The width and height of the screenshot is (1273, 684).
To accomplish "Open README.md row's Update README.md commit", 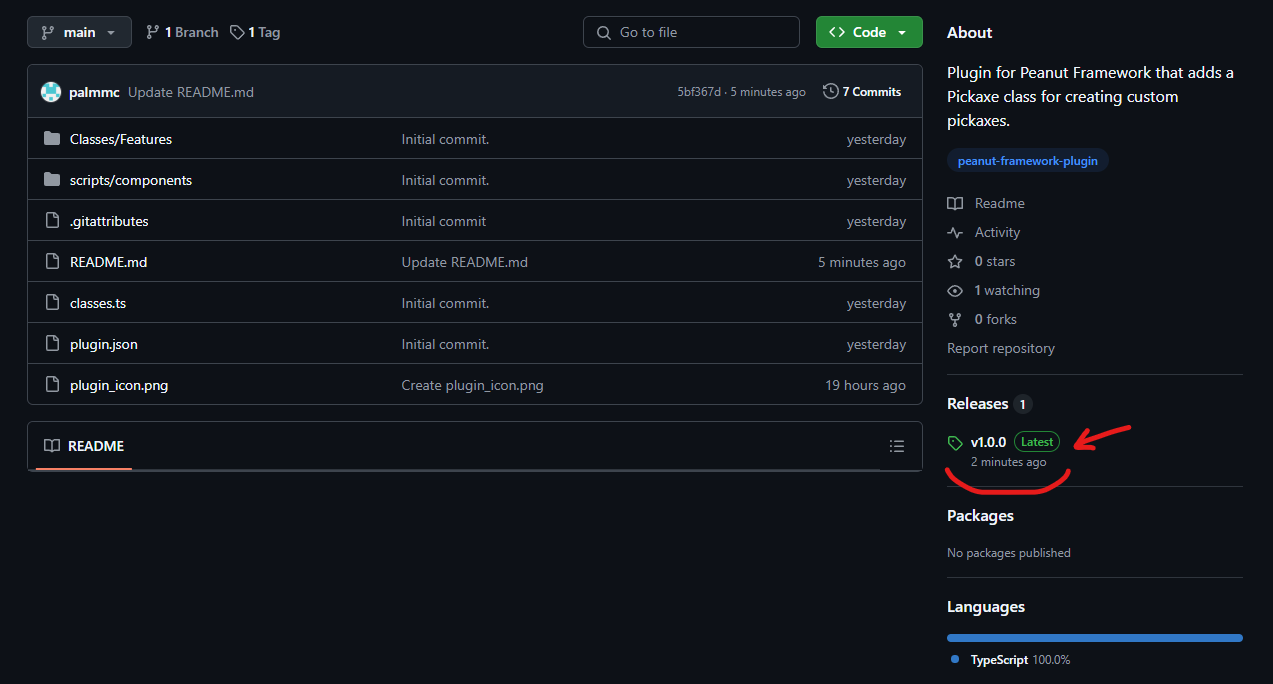I will pyautogui.click(x=464, y=262).
